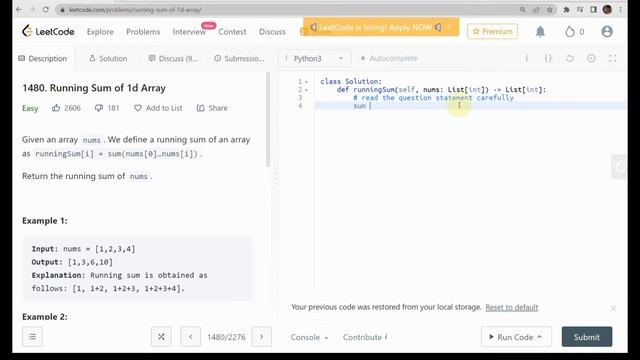Click the browser address bar
This screenshot has height=360, width=640.
286,9
